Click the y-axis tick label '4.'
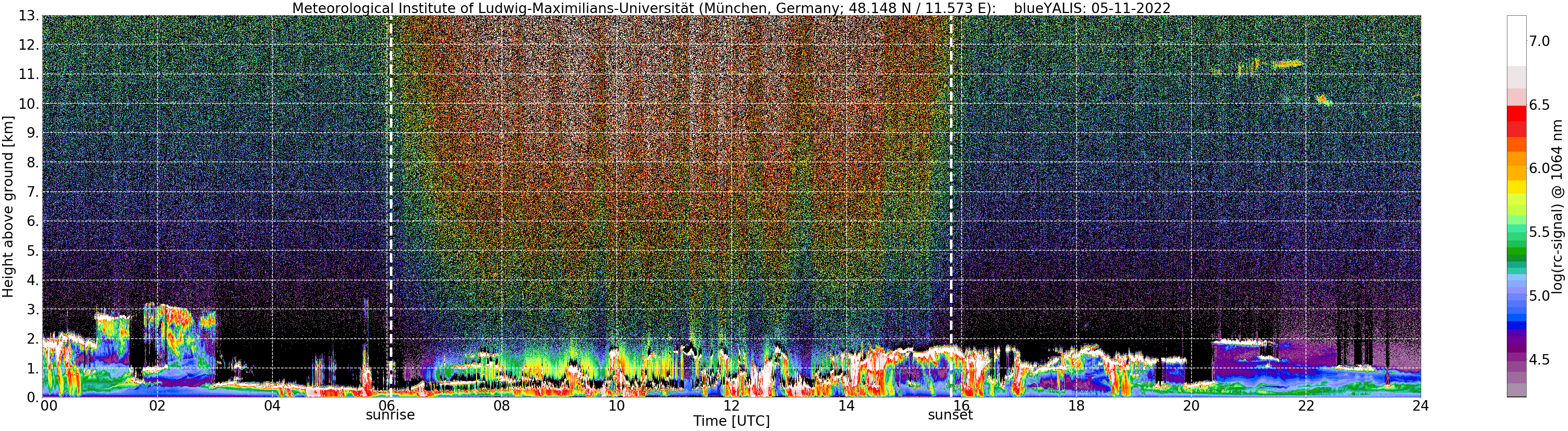The height and width of the screenshot is (431, 1568). tap(33, 280)
